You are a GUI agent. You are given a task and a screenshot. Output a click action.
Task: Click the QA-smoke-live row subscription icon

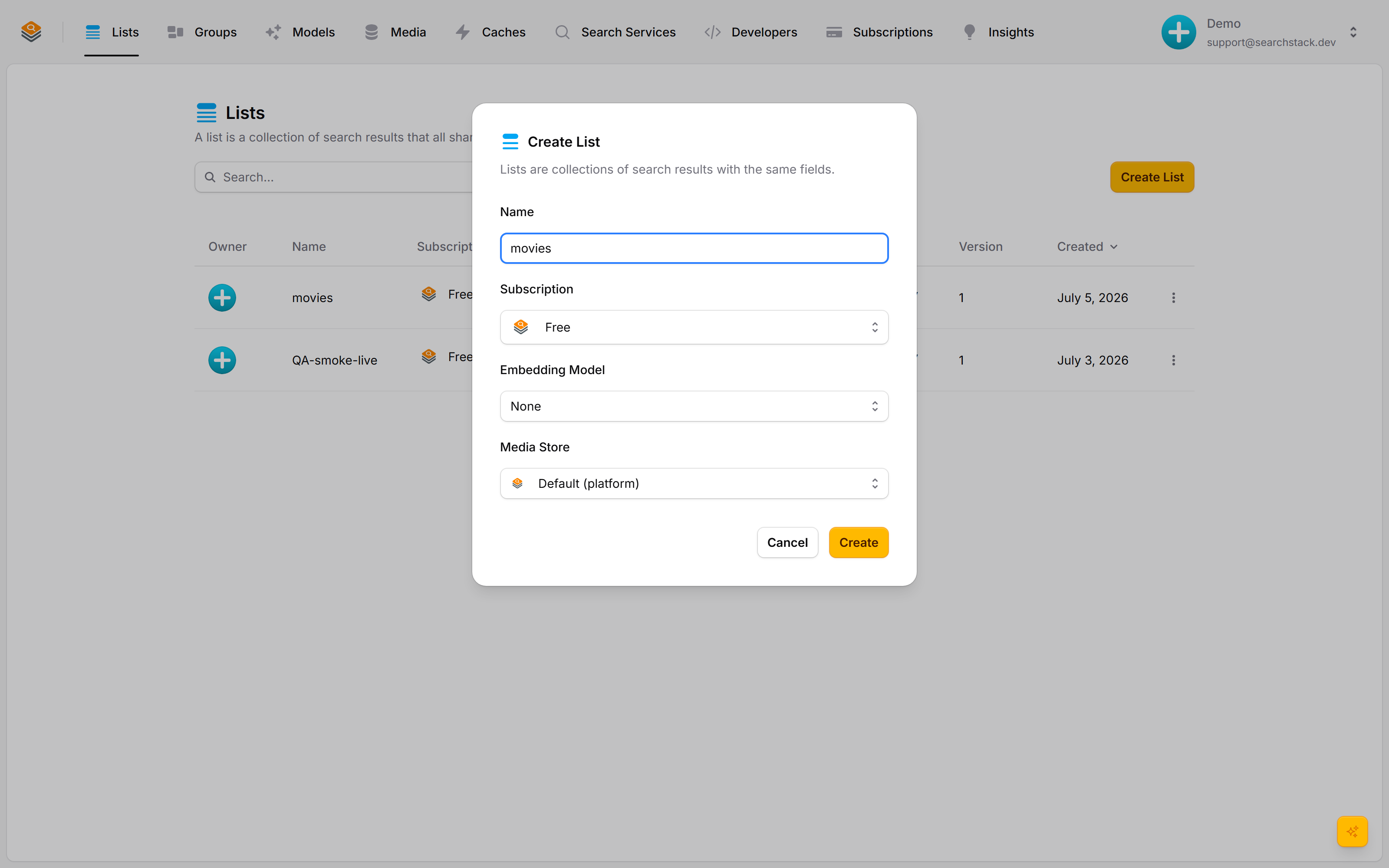(429, 356)
